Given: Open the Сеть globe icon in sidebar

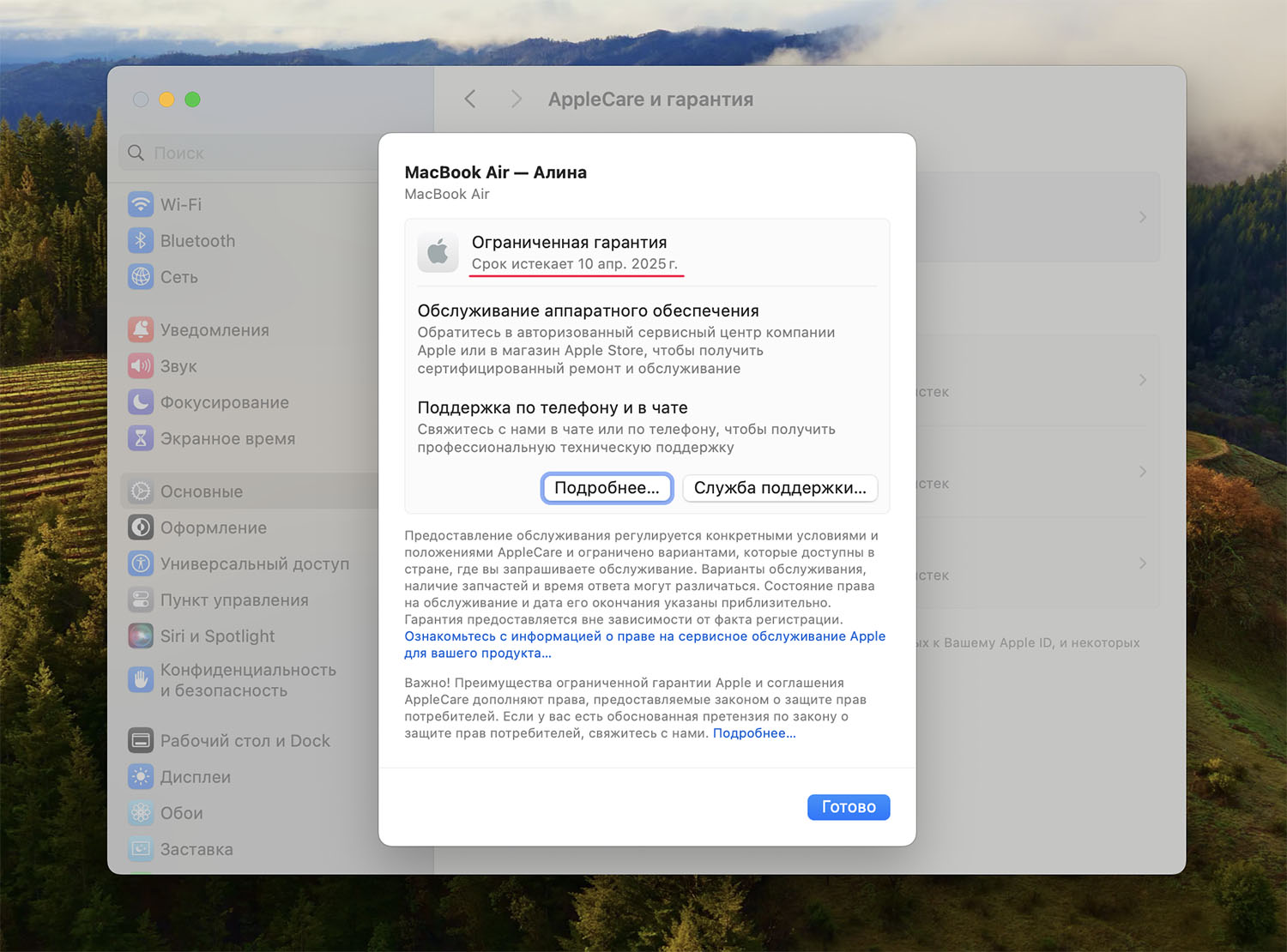Looking at the screenshot, I should pyautogui.click(x=141, y=276).
